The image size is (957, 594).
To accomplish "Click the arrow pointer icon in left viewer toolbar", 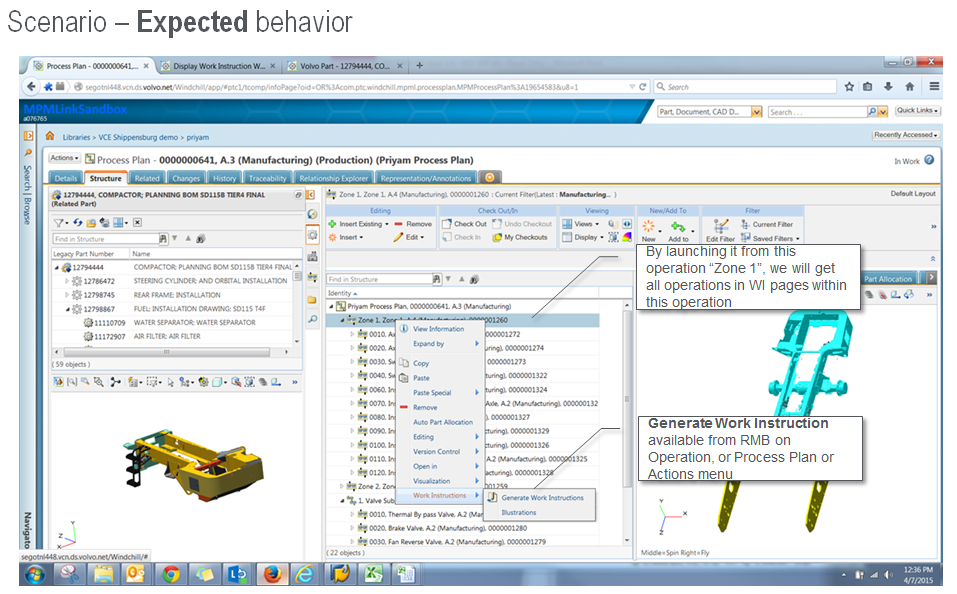I will [x=170, y=382].
